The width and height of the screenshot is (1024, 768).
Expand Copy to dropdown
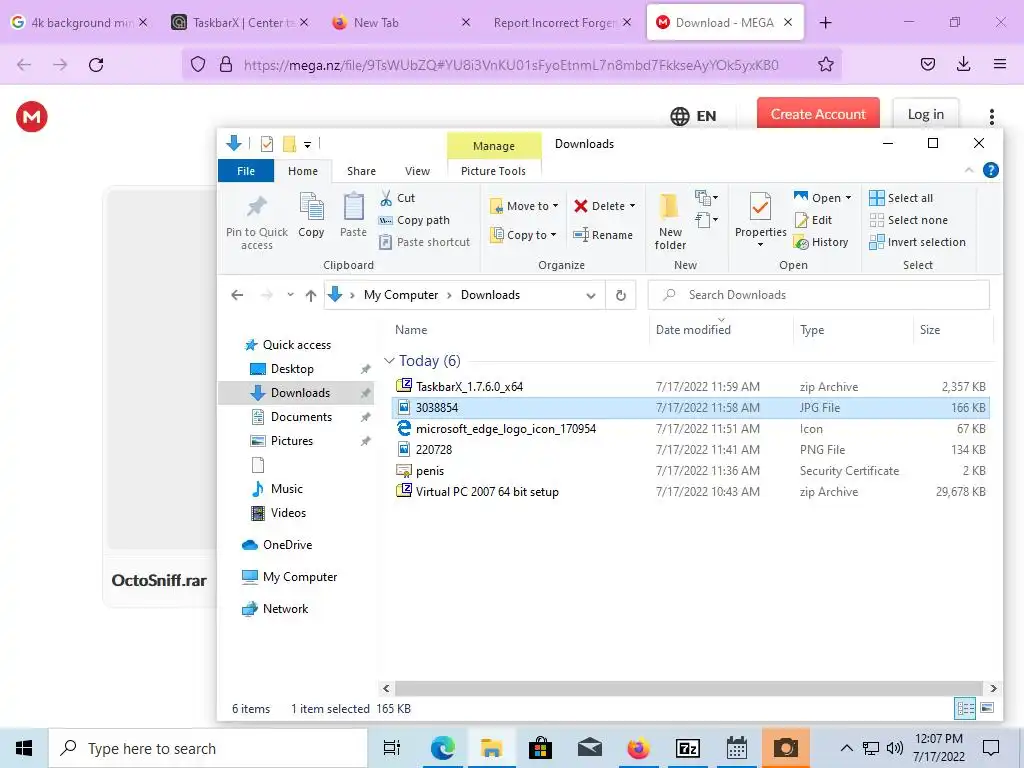[554, 235]
